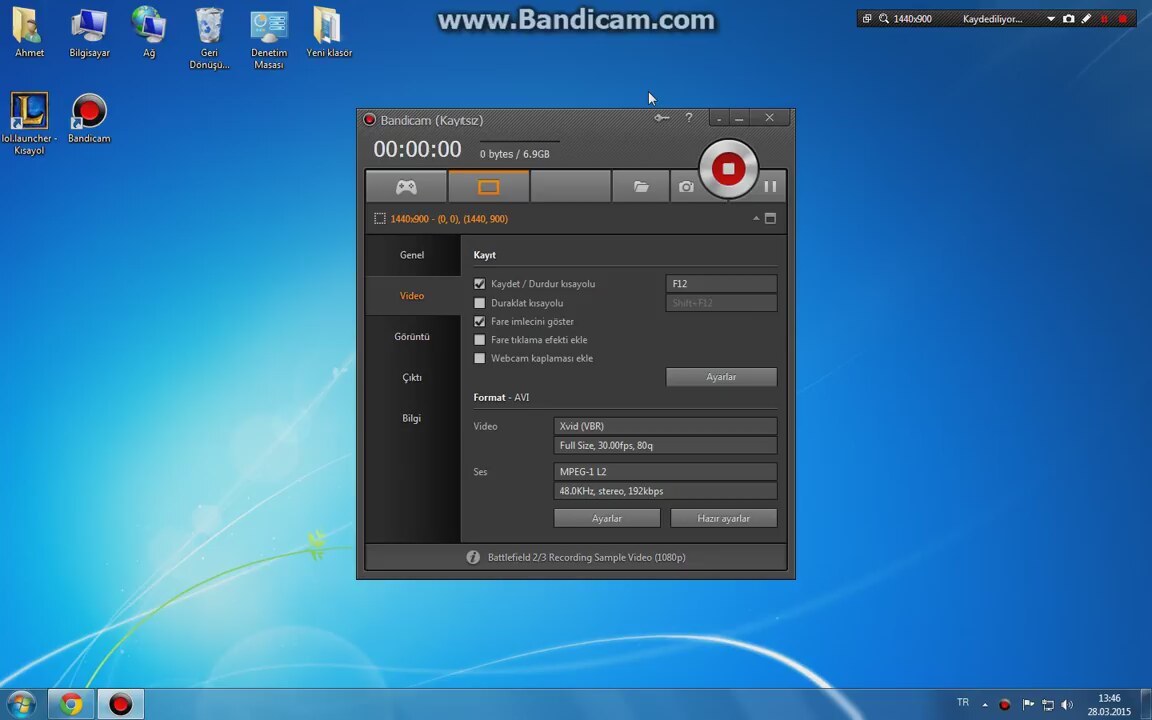Click TR language indicator in tray
This screenshot has width=1152, height=720.
962,702
